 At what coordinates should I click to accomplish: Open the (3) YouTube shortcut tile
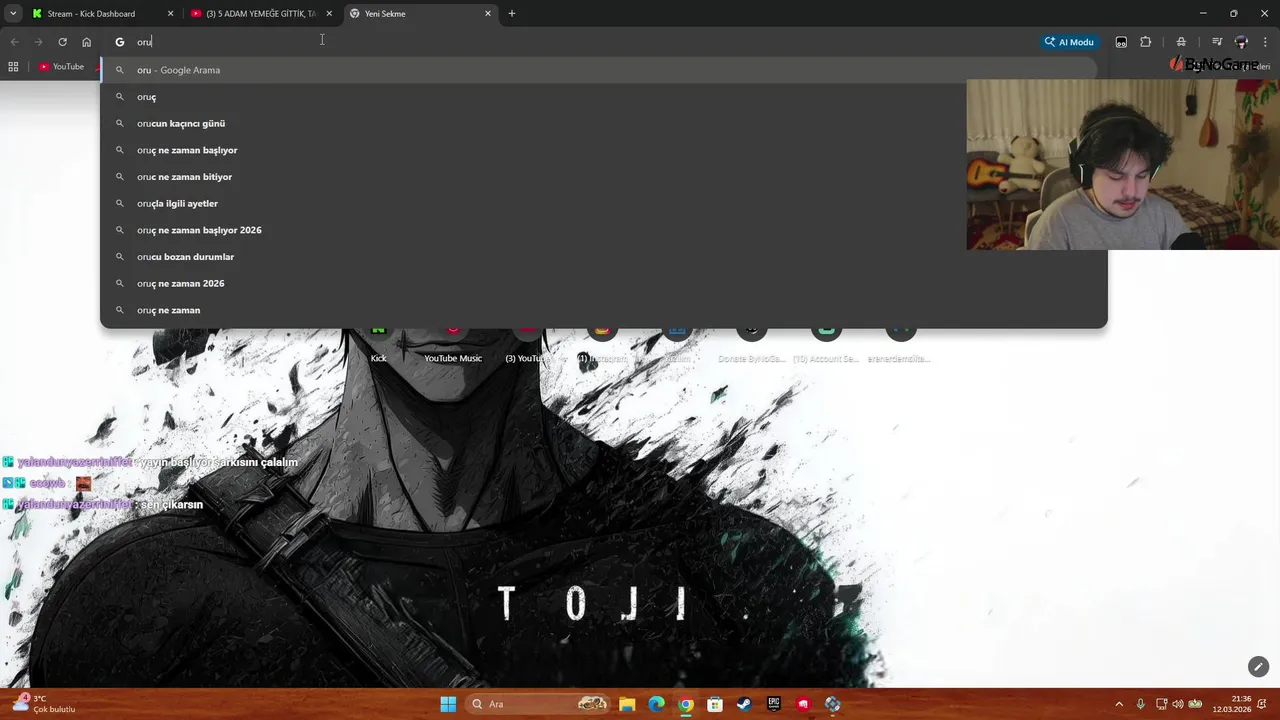(527, 345)
